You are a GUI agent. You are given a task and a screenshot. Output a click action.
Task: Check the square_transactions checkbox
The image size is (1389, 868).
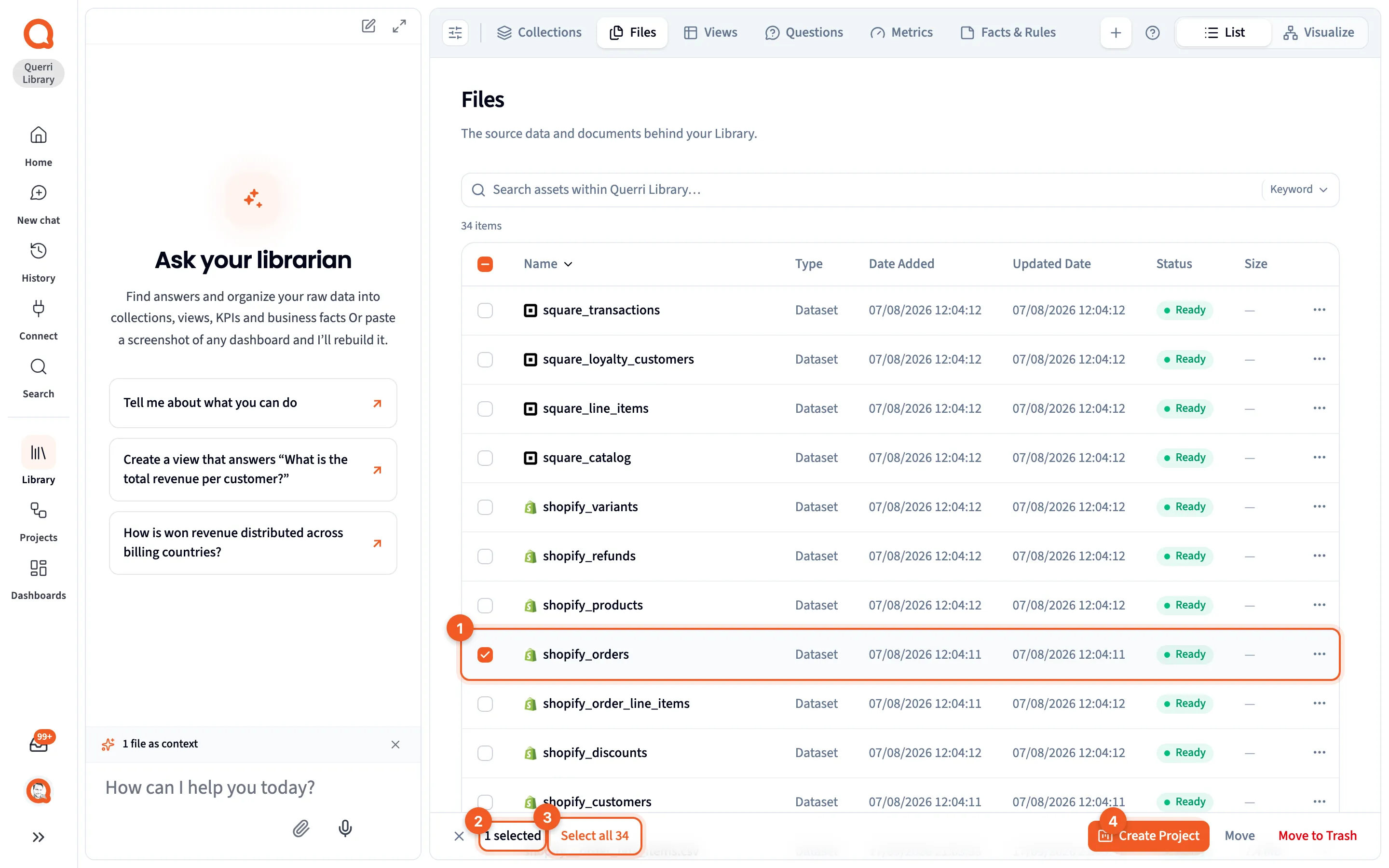(485, 310)
